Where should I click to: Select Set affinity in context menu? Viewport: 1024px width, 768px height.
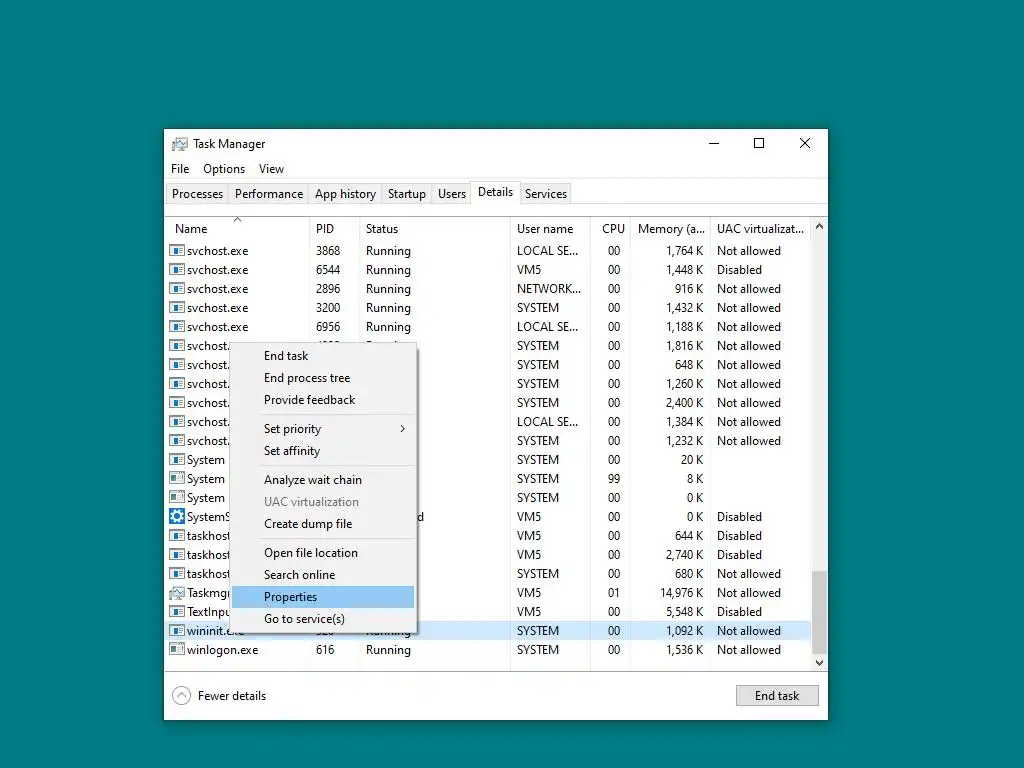point(323,451)
